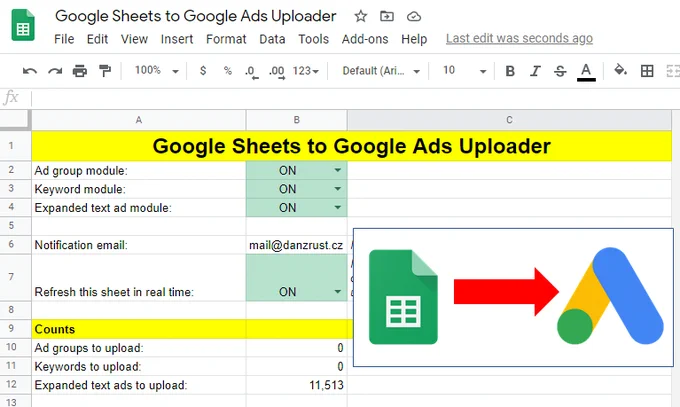
Task: Select the Sheets-to-Ads logo image
Action: point(513,297)
